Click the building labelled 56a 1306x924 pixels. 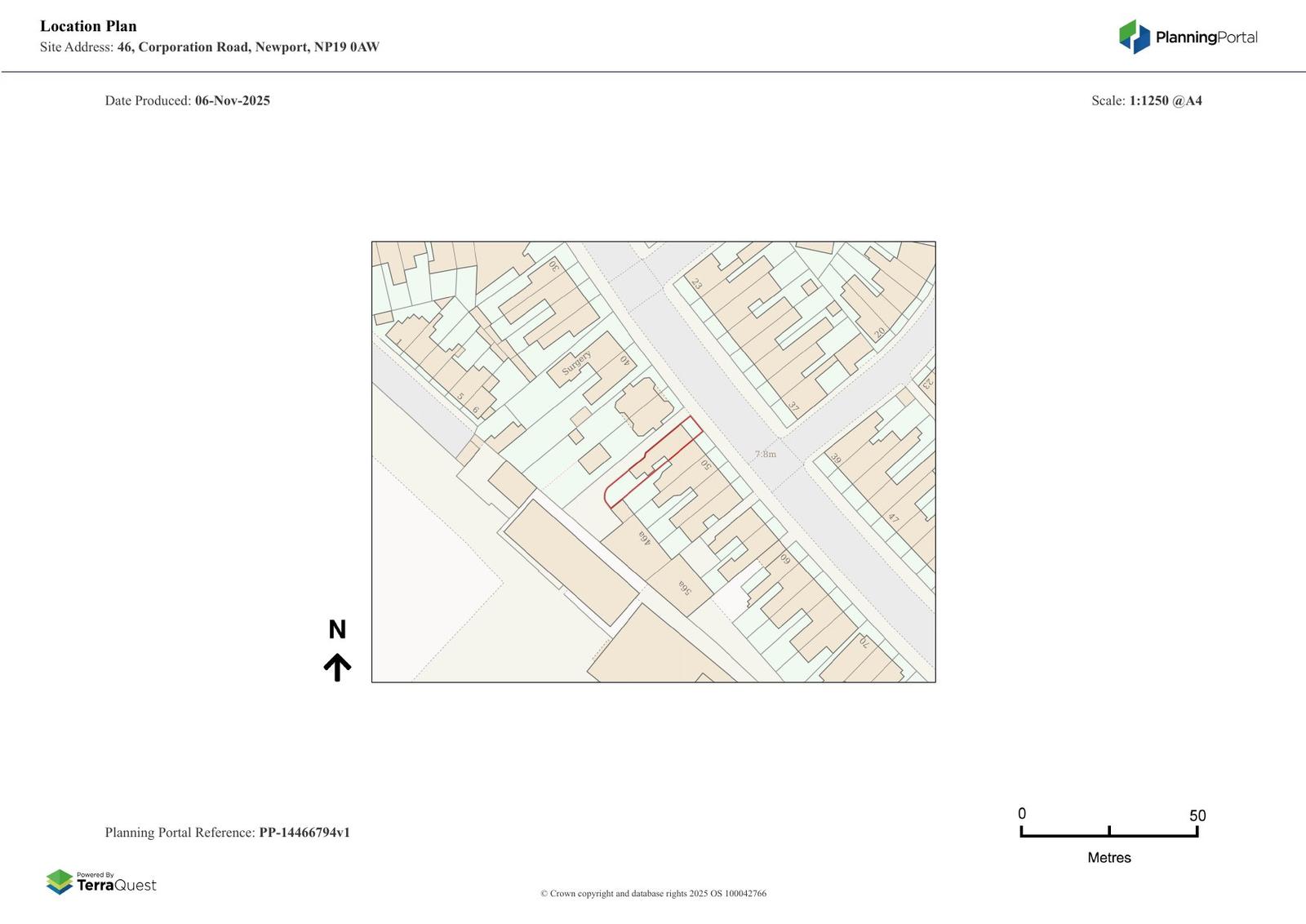point(684,587)
